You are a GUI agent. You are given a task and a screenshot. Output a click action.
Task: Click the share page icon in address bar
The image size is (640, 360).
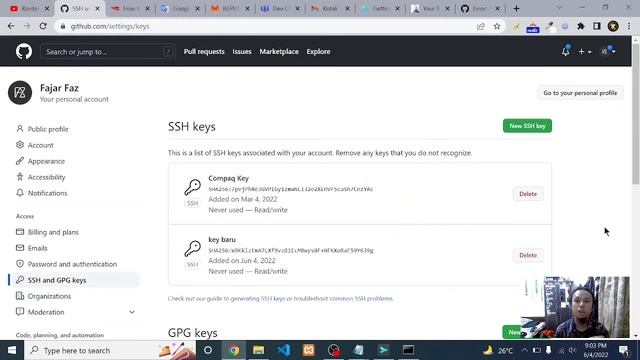coord(480,26)
